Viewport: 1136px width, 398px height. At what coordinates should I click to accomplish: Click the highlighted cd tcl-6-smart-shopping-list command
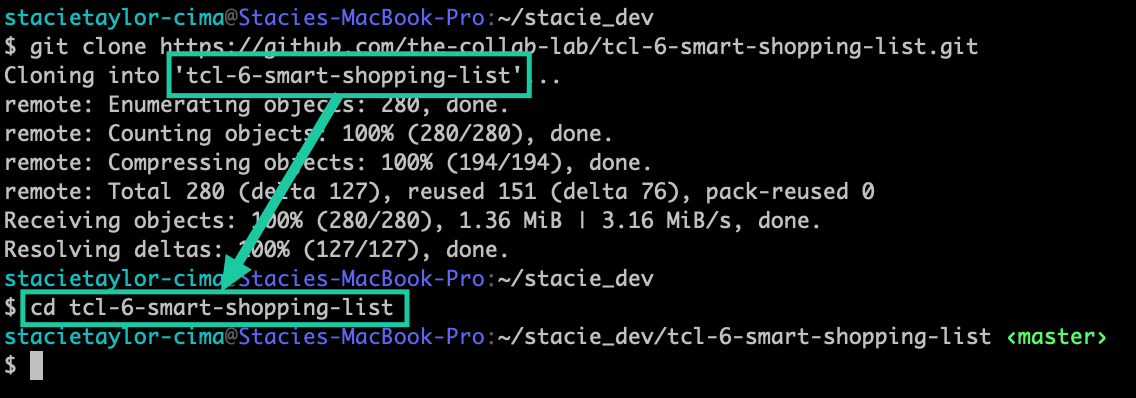pyautogui.click(x=215, y=308)
